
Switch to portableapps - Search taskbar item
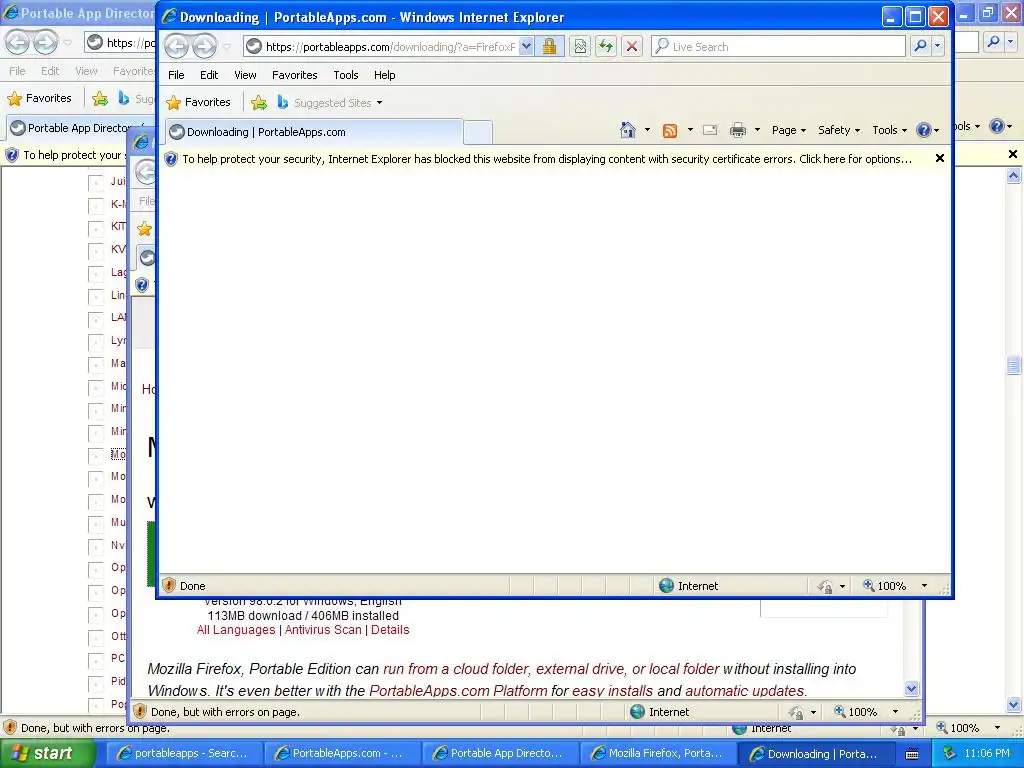coord(184,753)
